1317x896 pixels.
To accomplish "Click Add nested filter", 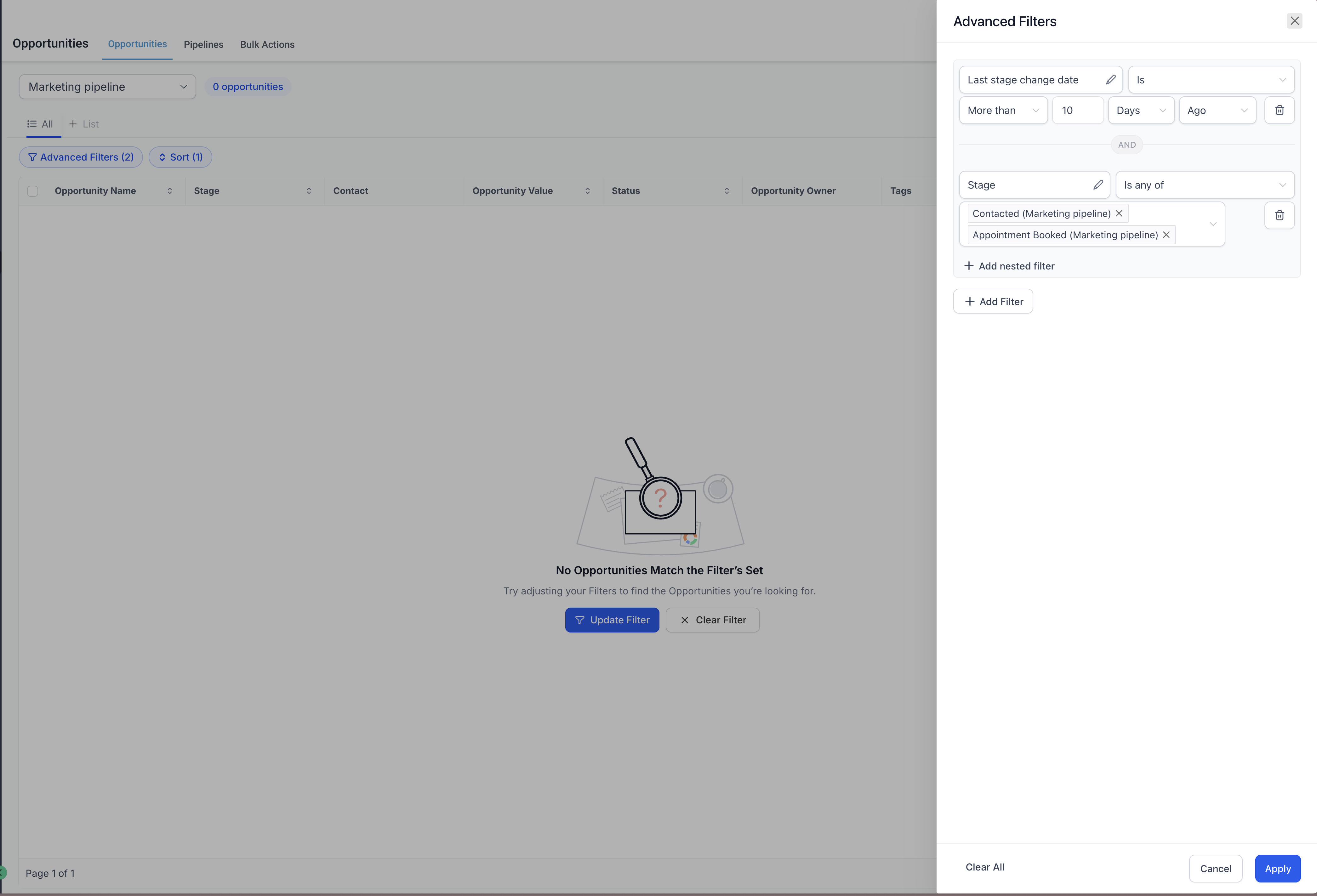I will coord(1009,266).
